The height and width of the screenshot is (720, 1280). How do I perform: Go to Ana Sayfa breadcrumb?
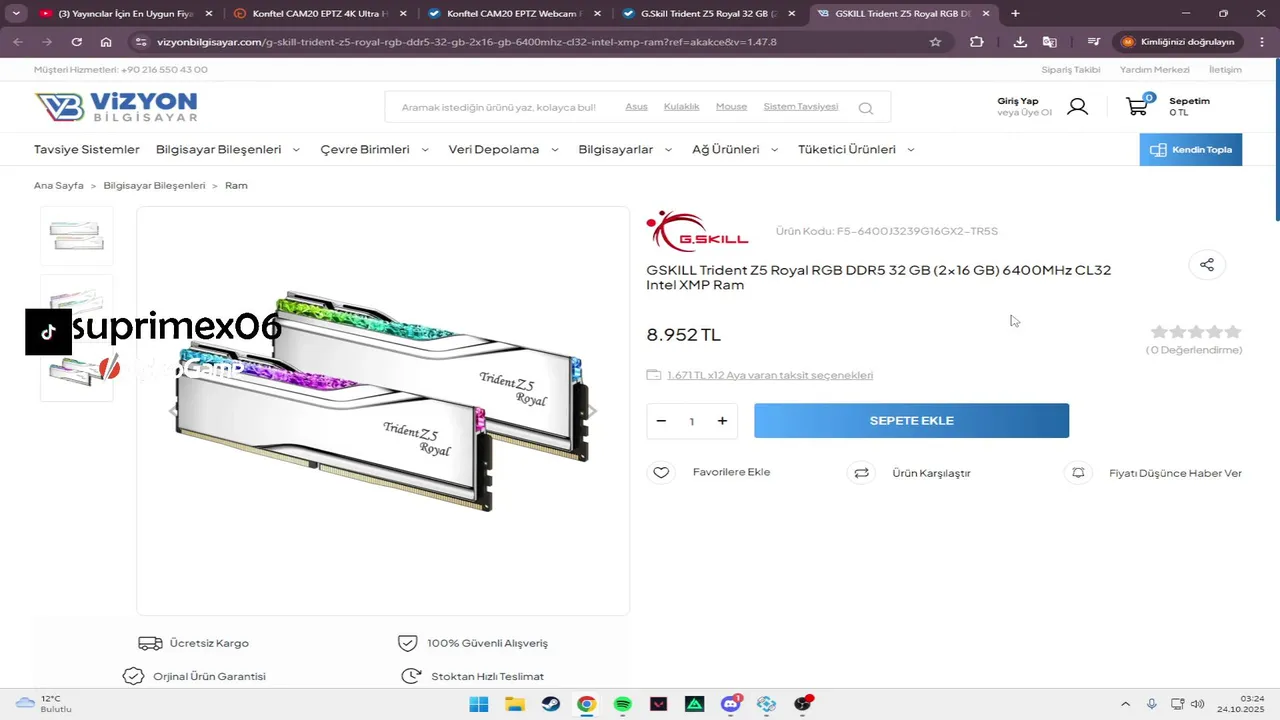tap(59, 186)
